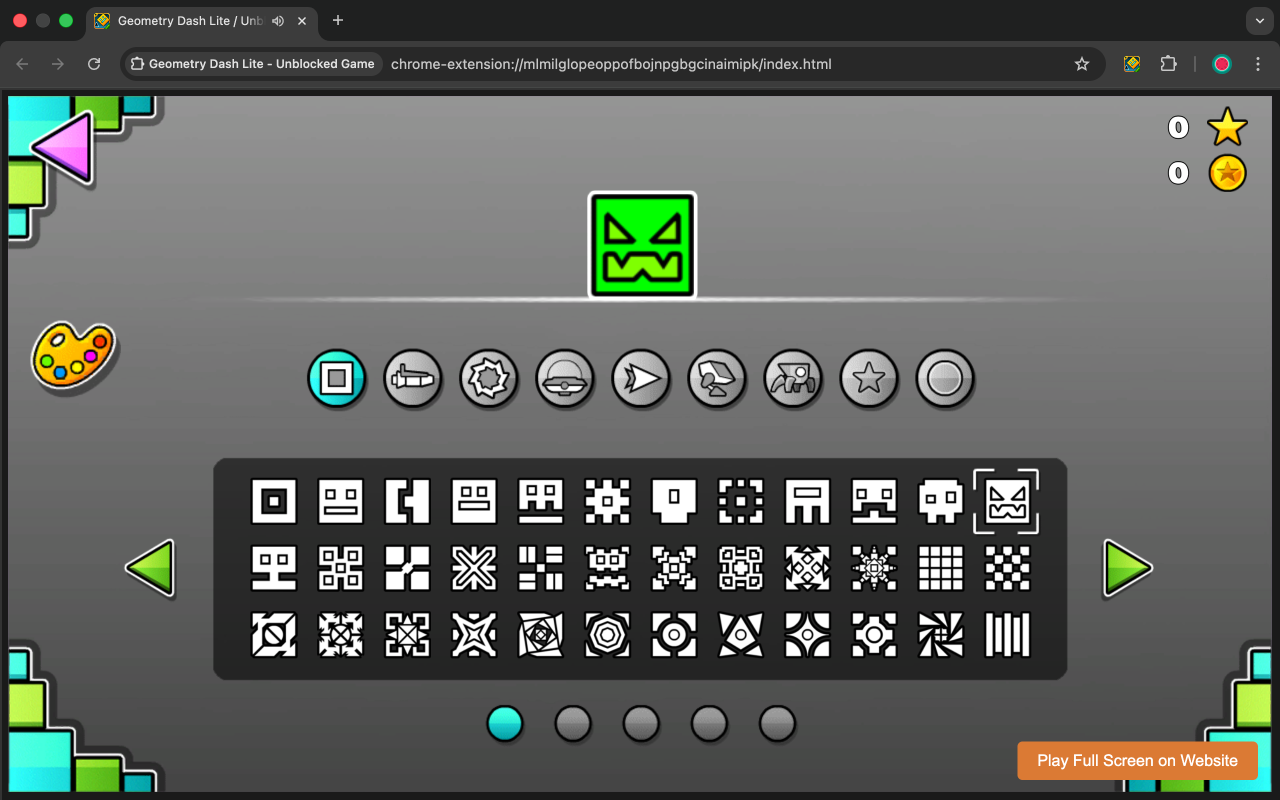The height and width of the screenshot is (800, 1280).
Task: Click Play Full Screen on Website button
Action: [x=1137, y=760]
